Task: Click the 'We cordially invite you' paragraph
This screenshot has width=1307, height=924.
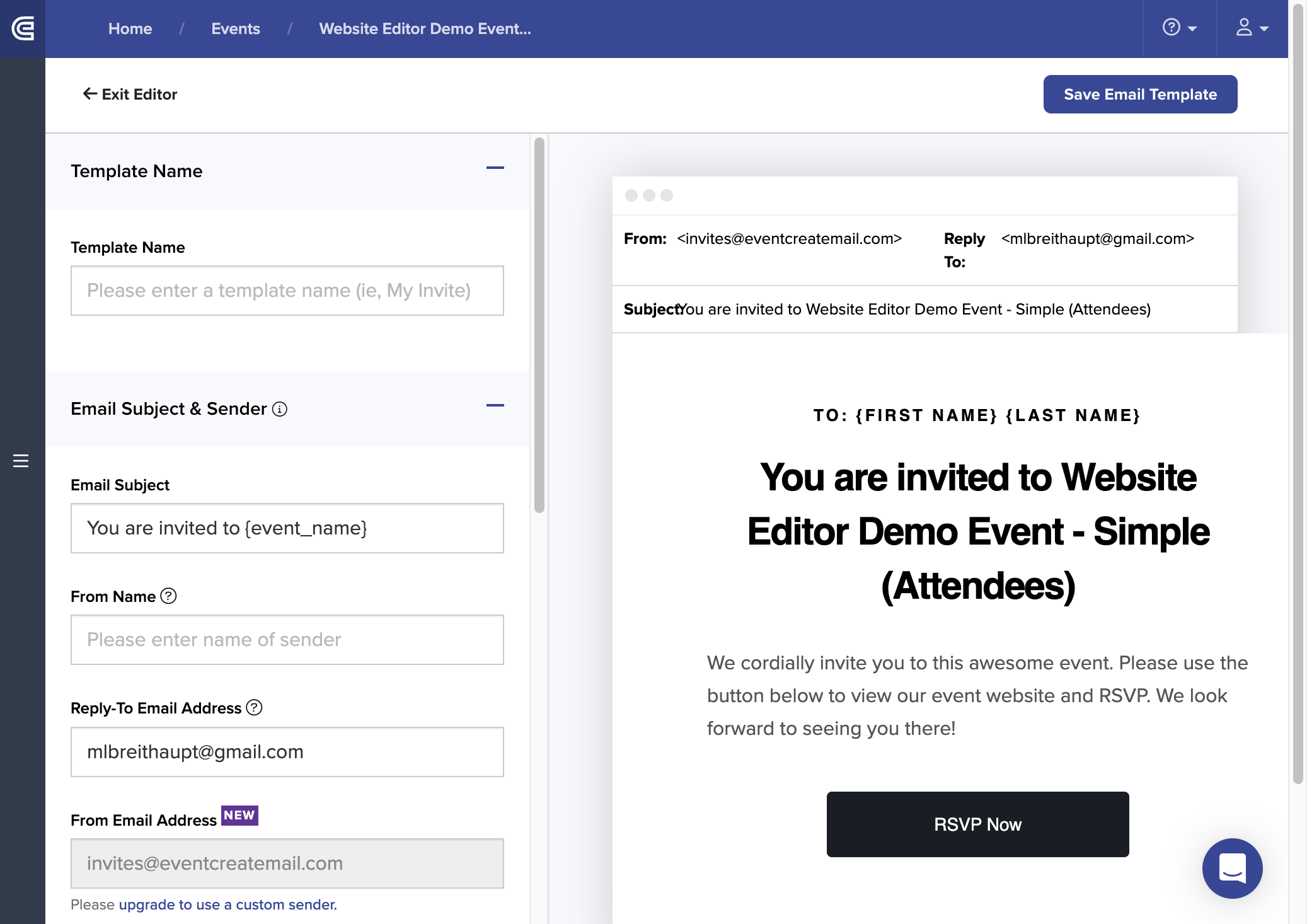Action: point(977,695)
